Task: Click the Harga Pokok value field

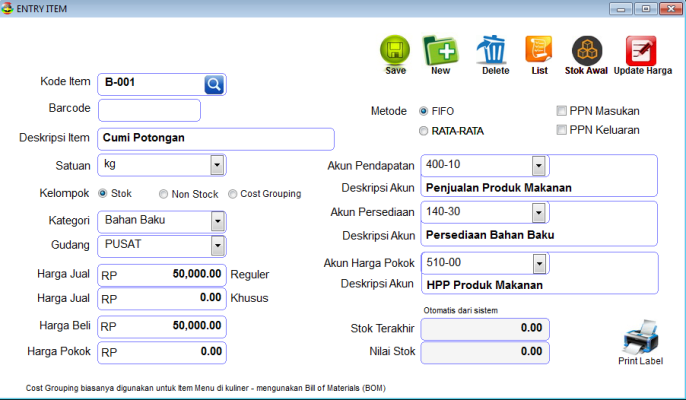Action: (161, 352)
